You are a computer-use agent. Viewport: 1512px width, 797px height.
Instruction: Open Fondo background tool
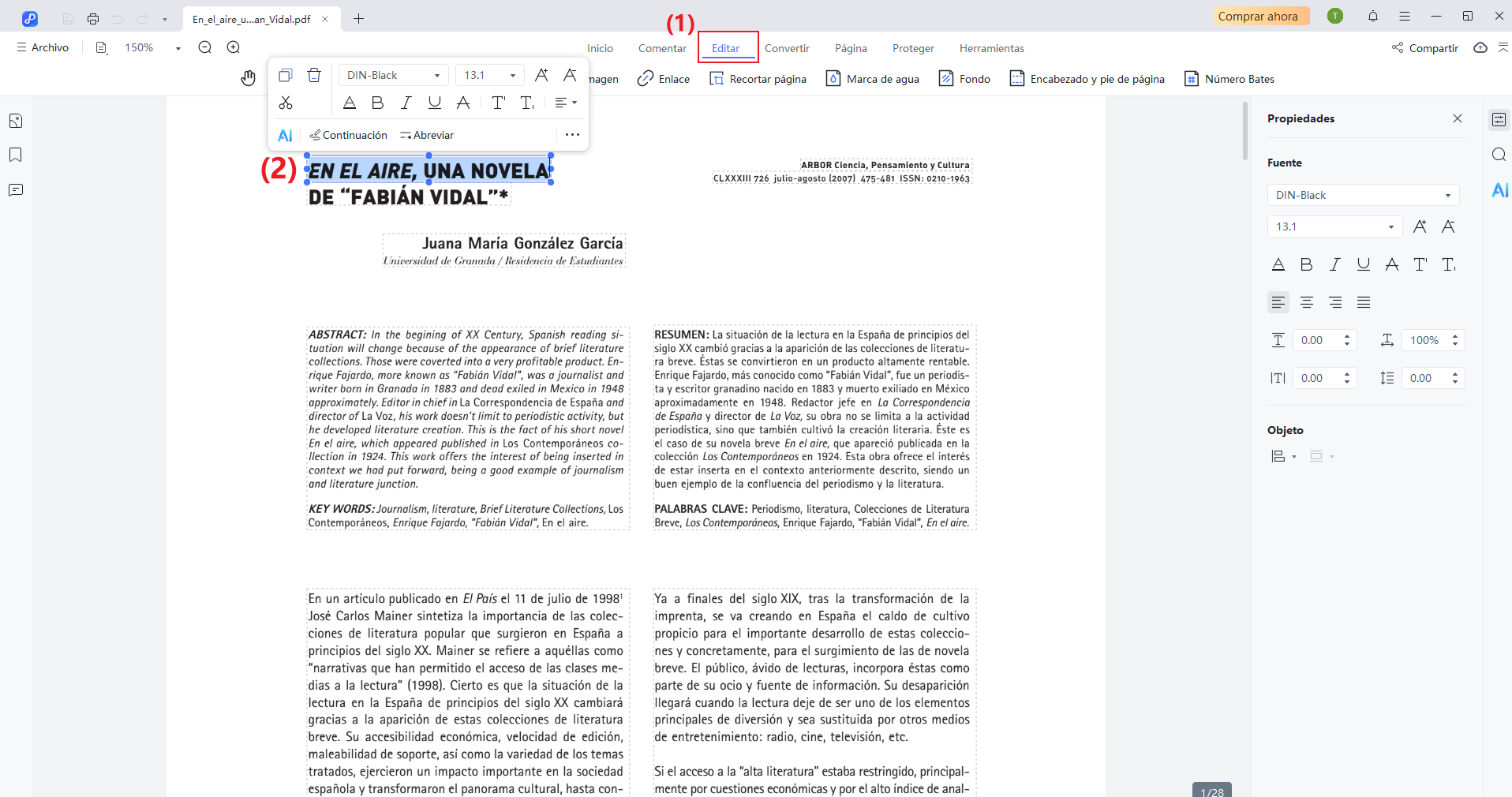tap(964, 79)
